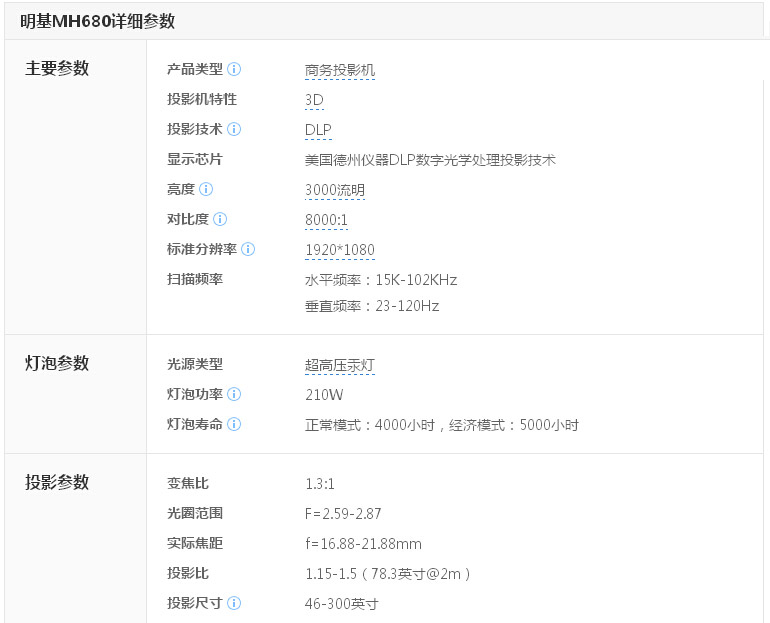The height and width of the screenshot is (623, 770).
Task: Open the 8000:1 contrast link
Action: [x=326, y=220]
